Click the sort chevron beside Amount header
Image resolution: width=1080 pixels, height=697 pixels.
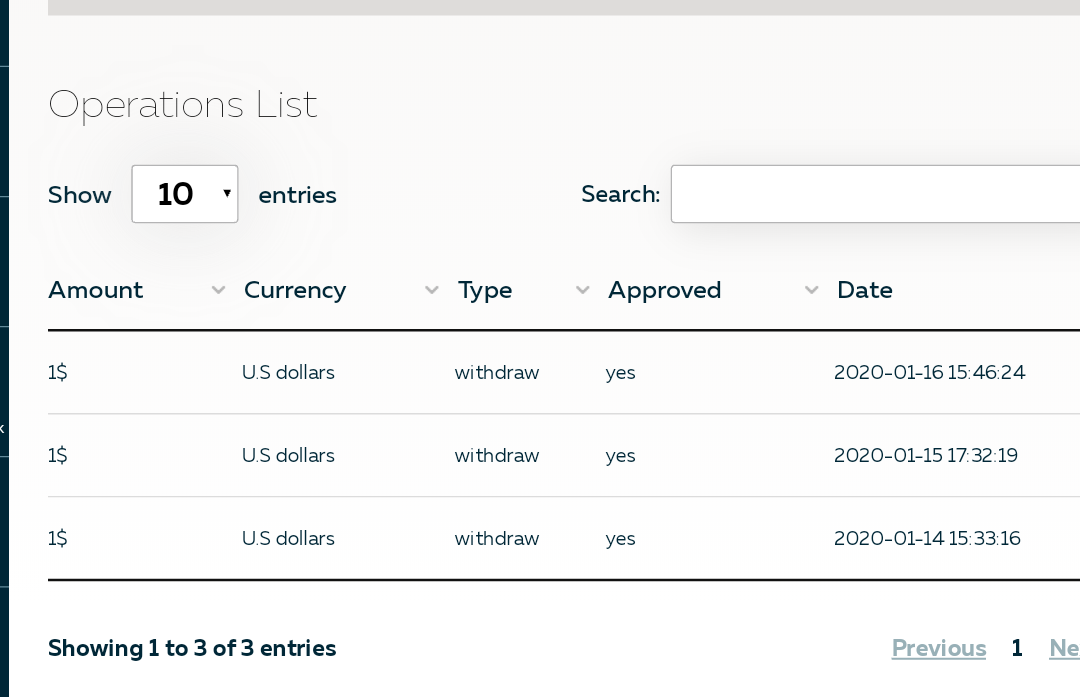tap(218, 291)
